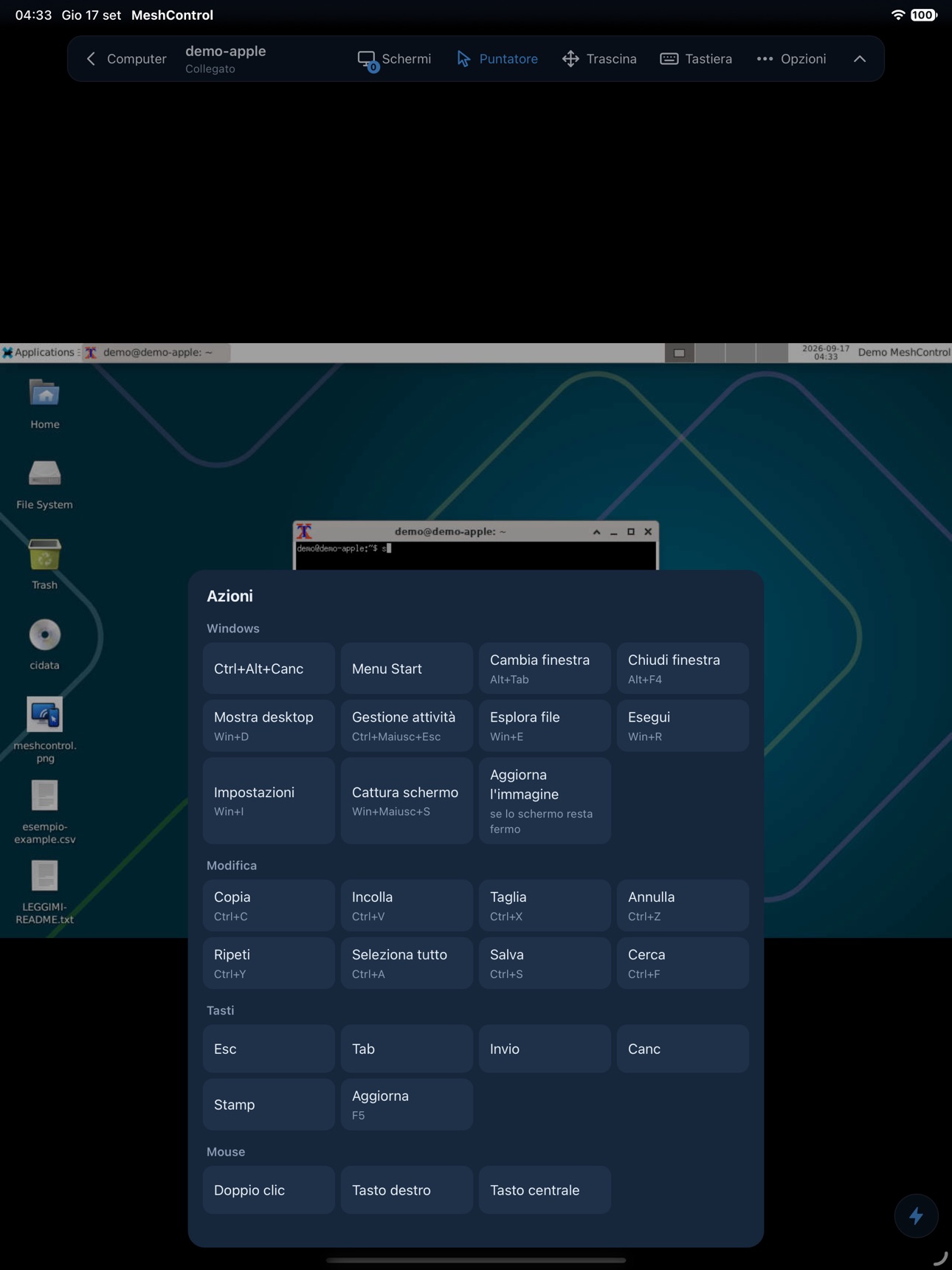Open Esplora file action
The width and height of the screenshot is (952, 1270).
click(x=545, y=726)
